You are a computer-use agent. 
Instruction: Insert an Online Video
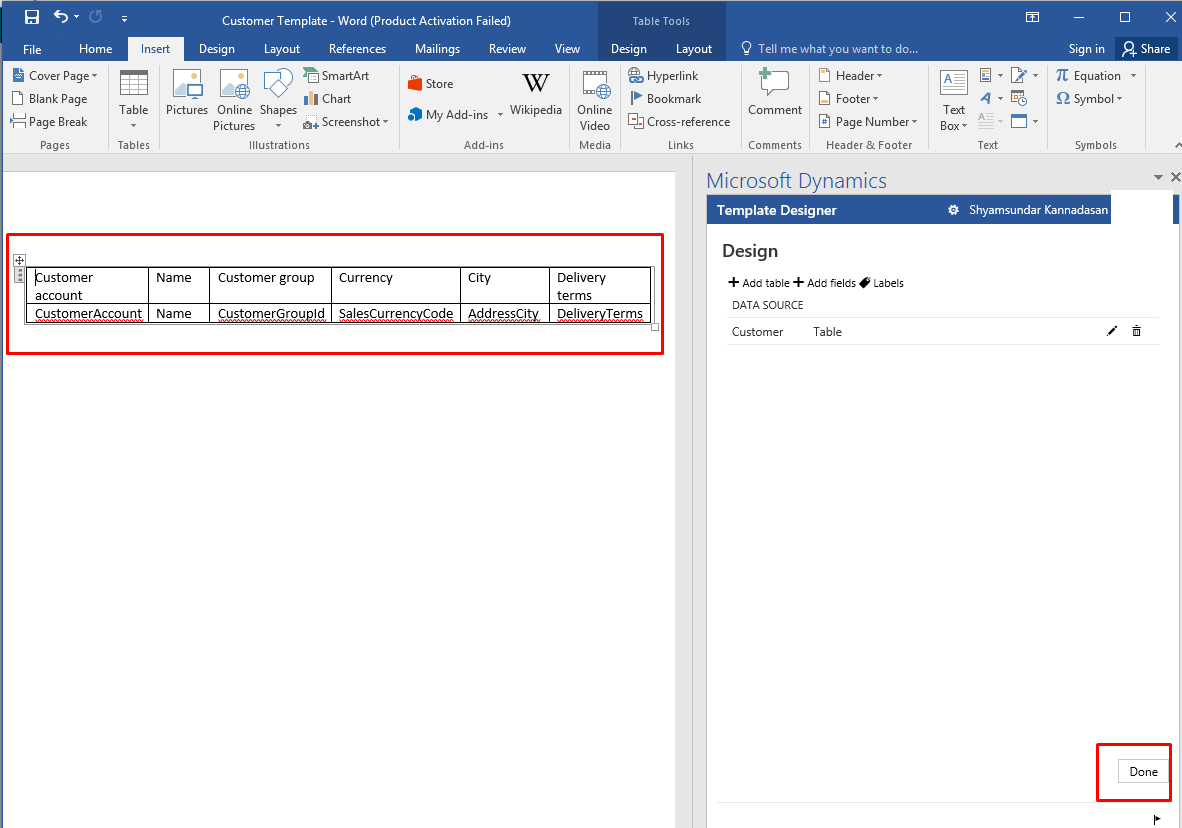595,101
